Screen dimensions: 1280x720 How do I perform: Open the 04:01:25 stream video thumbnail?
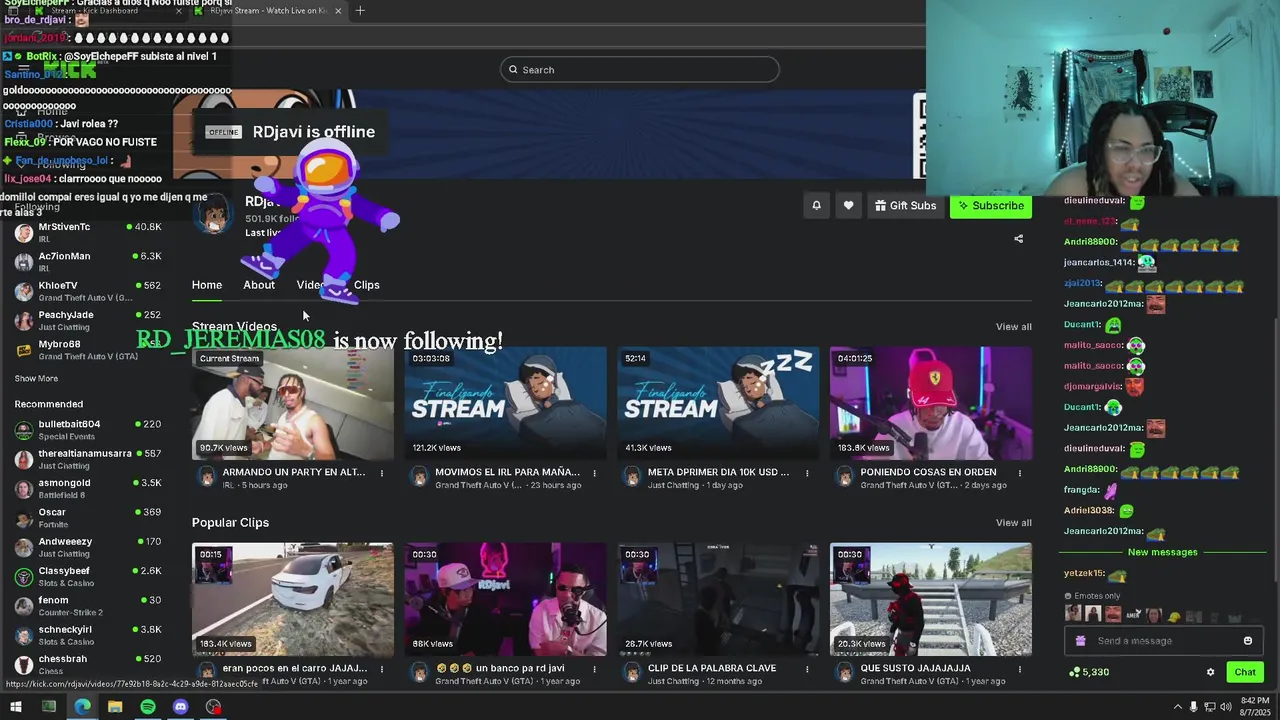pos(930,403)
